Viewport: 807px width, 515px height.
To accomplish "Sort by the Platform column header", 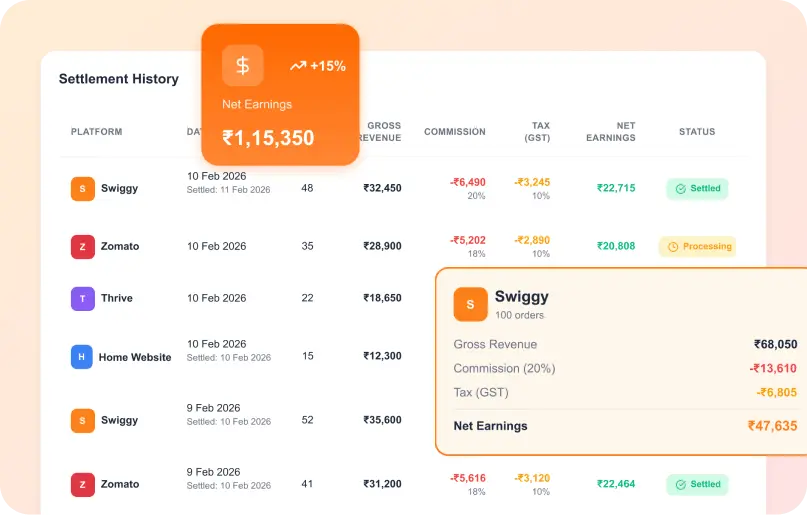I will (x=96, y=132).
